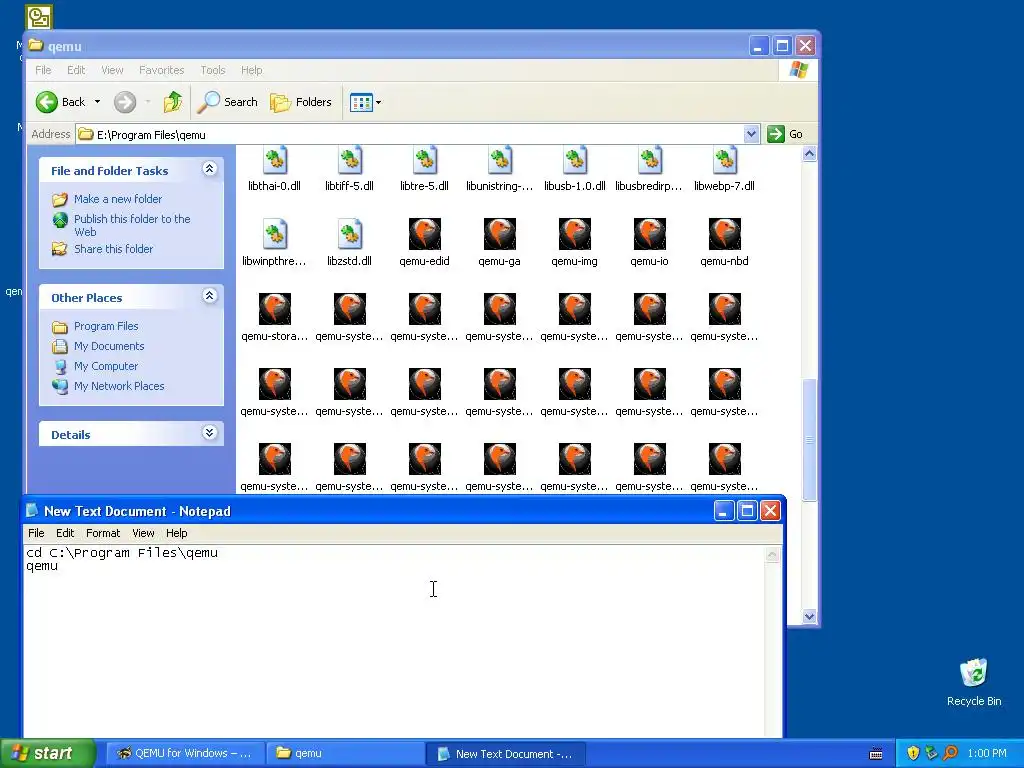Expand the Details panel
This screenshot has width=1024, height=768.
[209, 433]
